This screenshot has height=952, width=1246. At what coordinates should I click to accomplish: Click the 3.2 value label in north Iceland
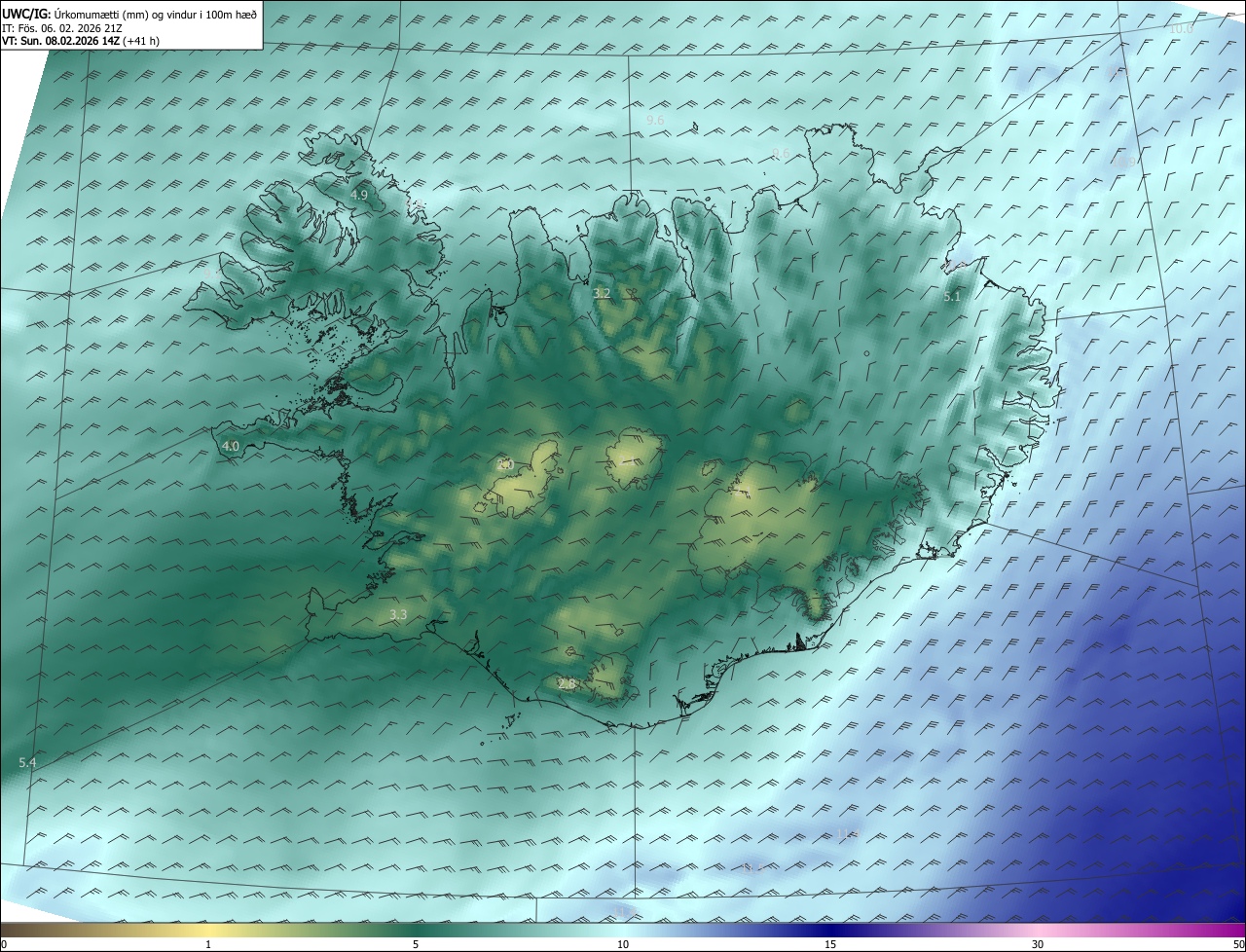[x=602, y=293]
